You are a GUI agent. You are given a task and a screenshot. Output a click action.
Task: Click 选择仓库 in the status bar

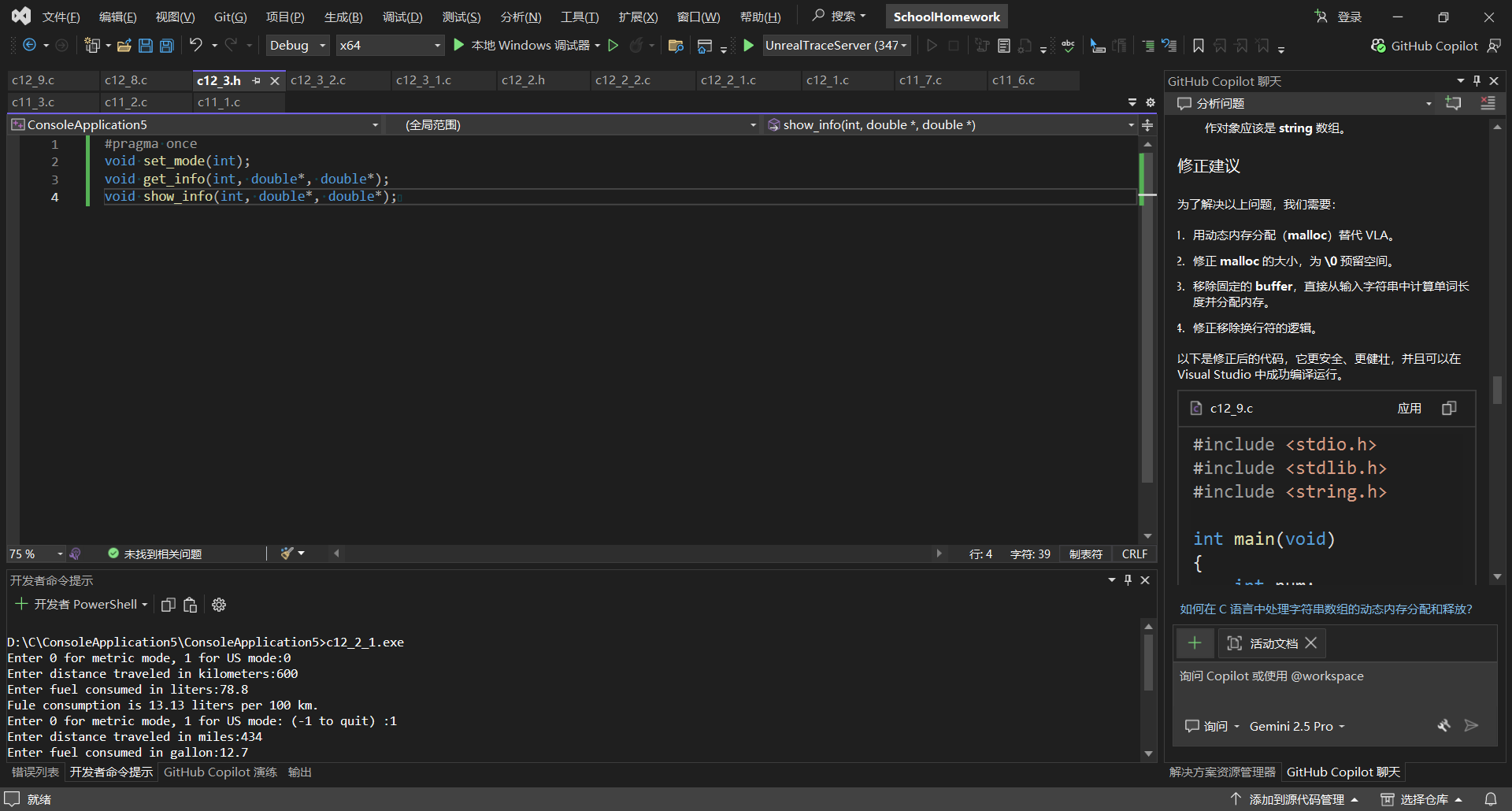pyautogui.click(x=1422, y=799)
